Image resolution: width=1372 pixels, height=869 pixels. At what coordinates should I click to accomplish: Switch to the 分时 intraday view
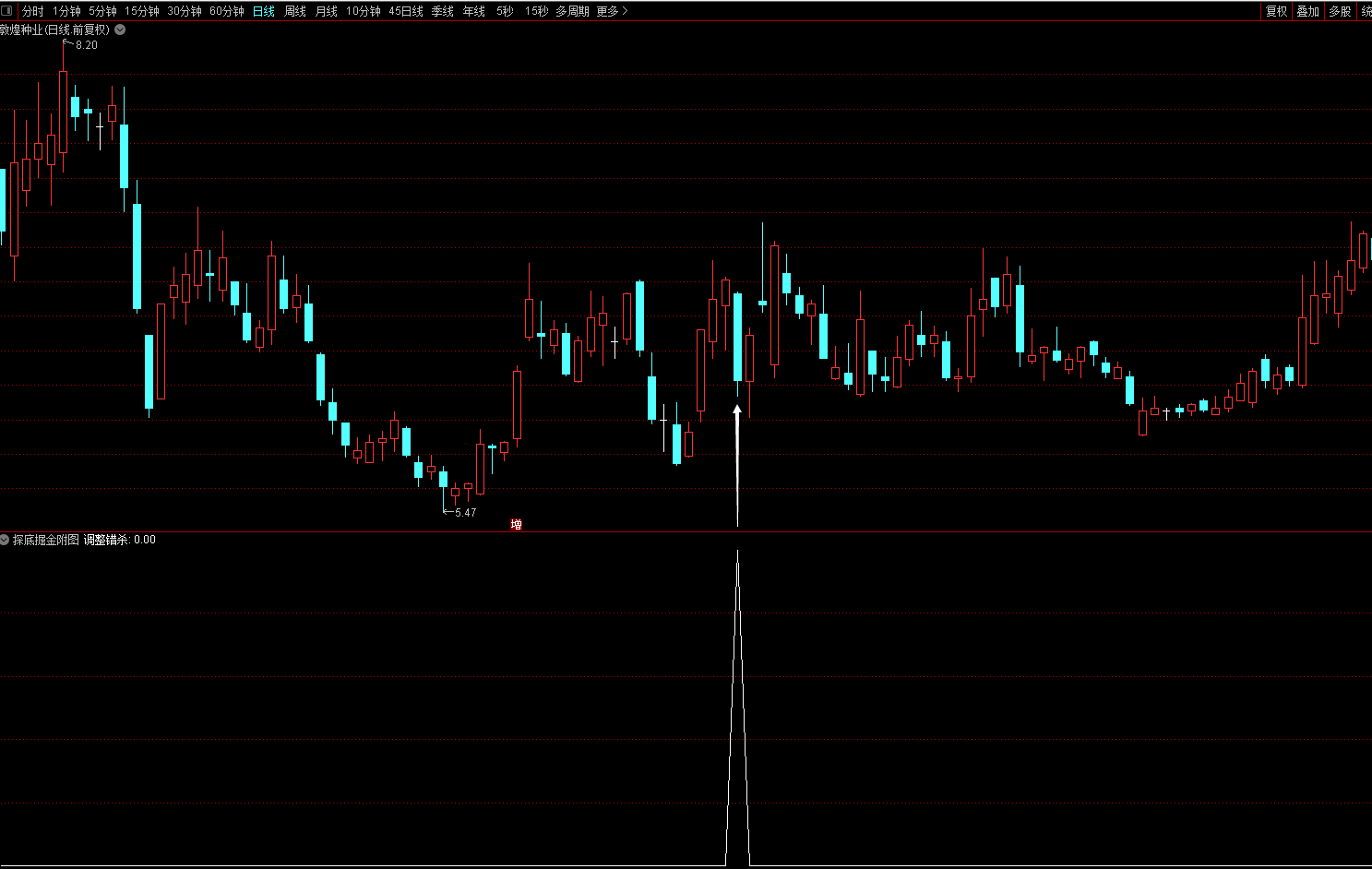click(33, 11)
